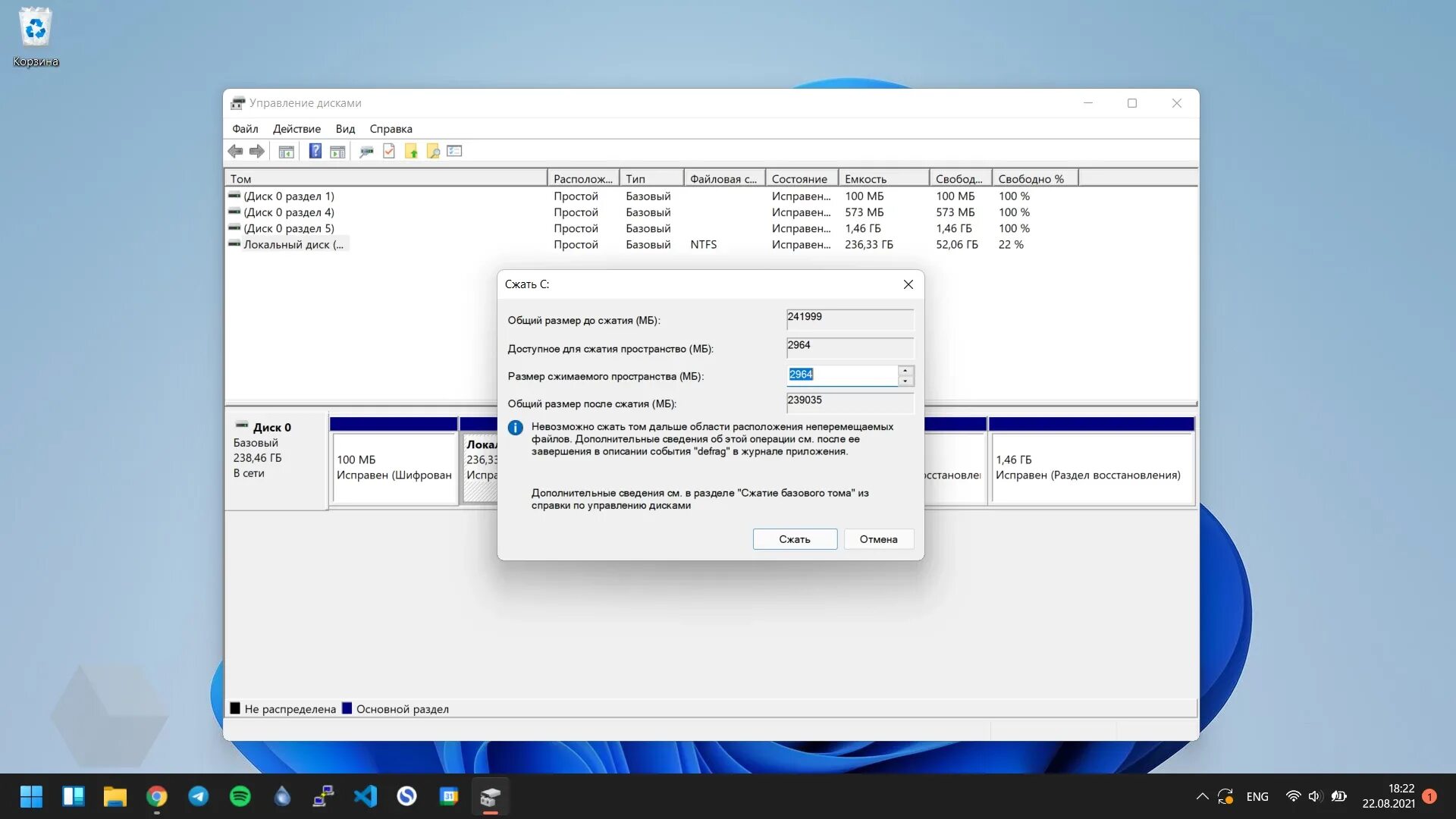Toggle the action pane toolbar icon
The width and height of the screenshot is (1456, 819).
(x=337, y=152)
